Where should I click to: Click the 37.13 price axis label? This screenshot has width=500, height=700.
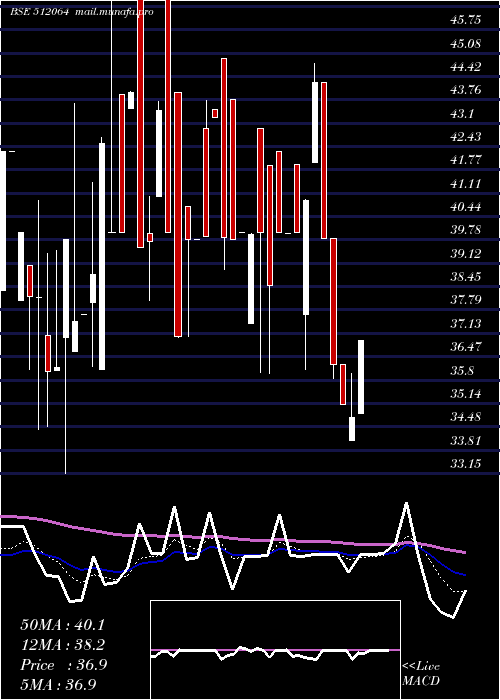coord(466,323)
